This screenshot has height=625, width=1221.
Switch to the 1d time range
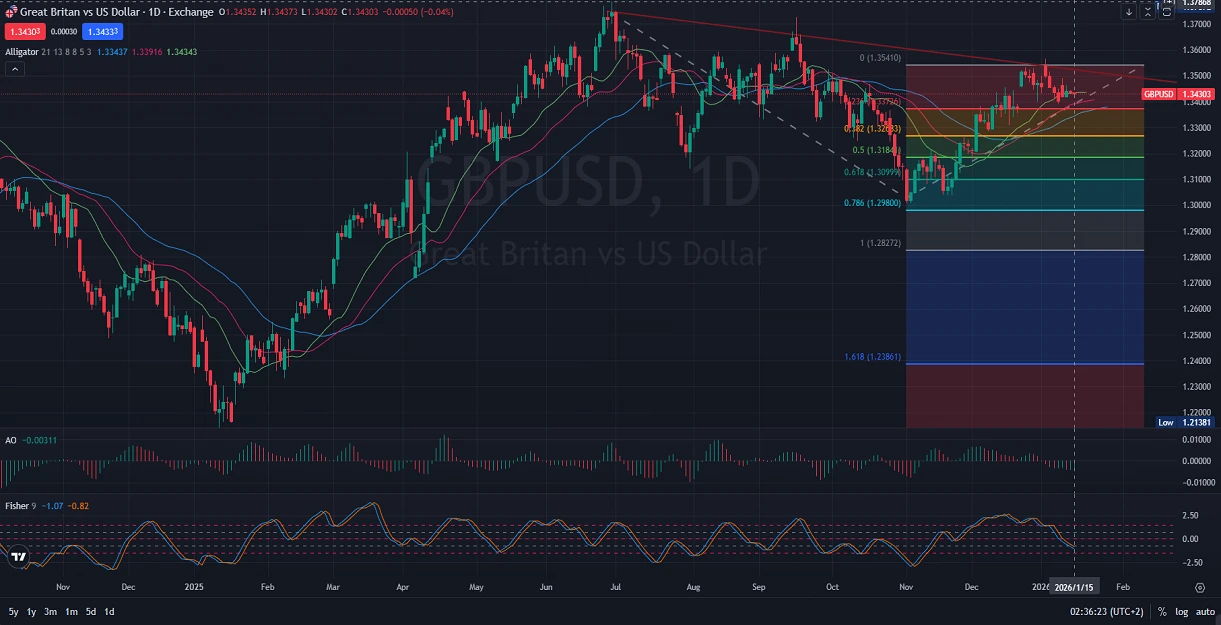click(109, 611)
